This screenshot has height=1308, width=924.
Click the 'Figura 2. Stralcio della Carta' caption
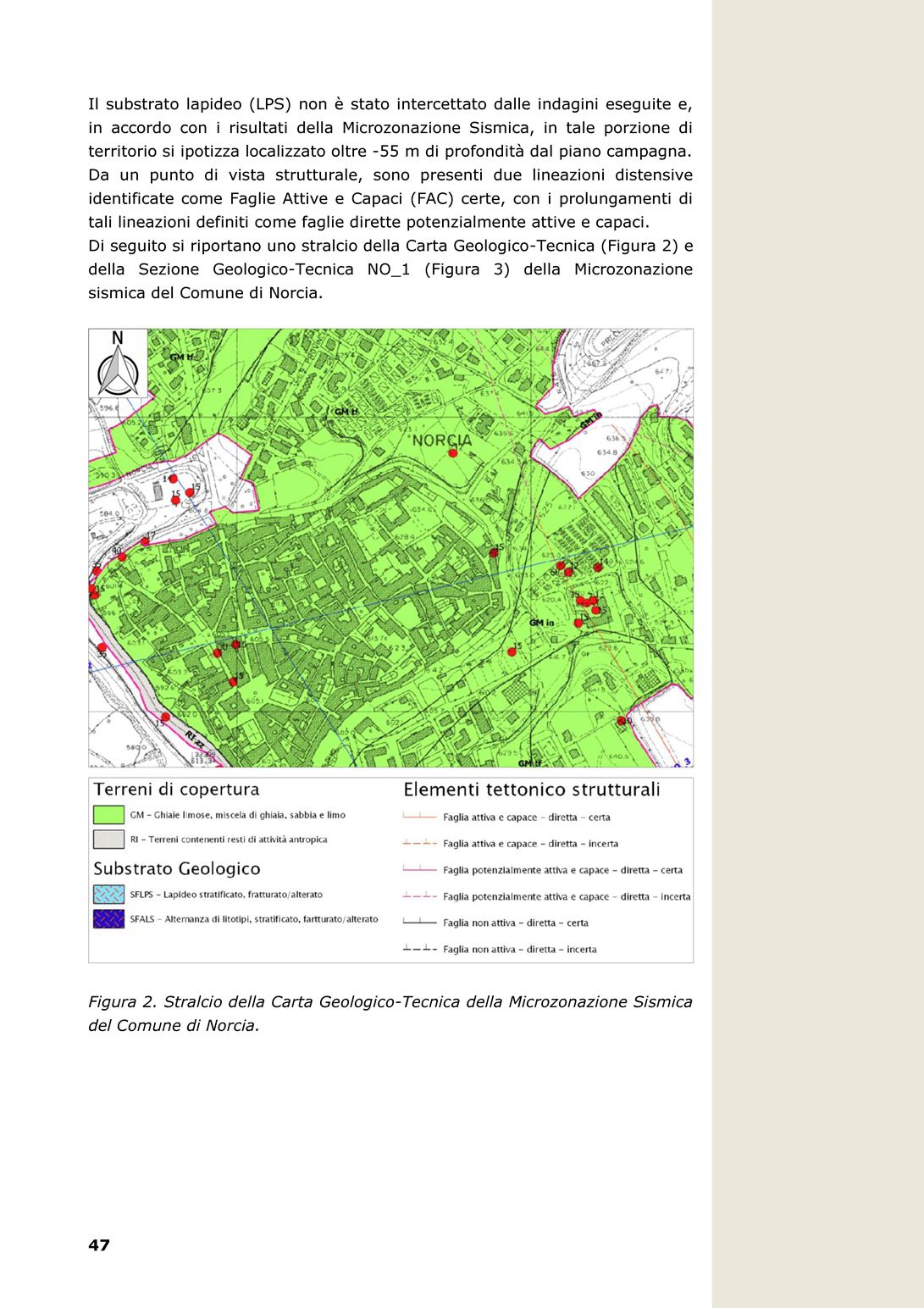click(390, 1013)
